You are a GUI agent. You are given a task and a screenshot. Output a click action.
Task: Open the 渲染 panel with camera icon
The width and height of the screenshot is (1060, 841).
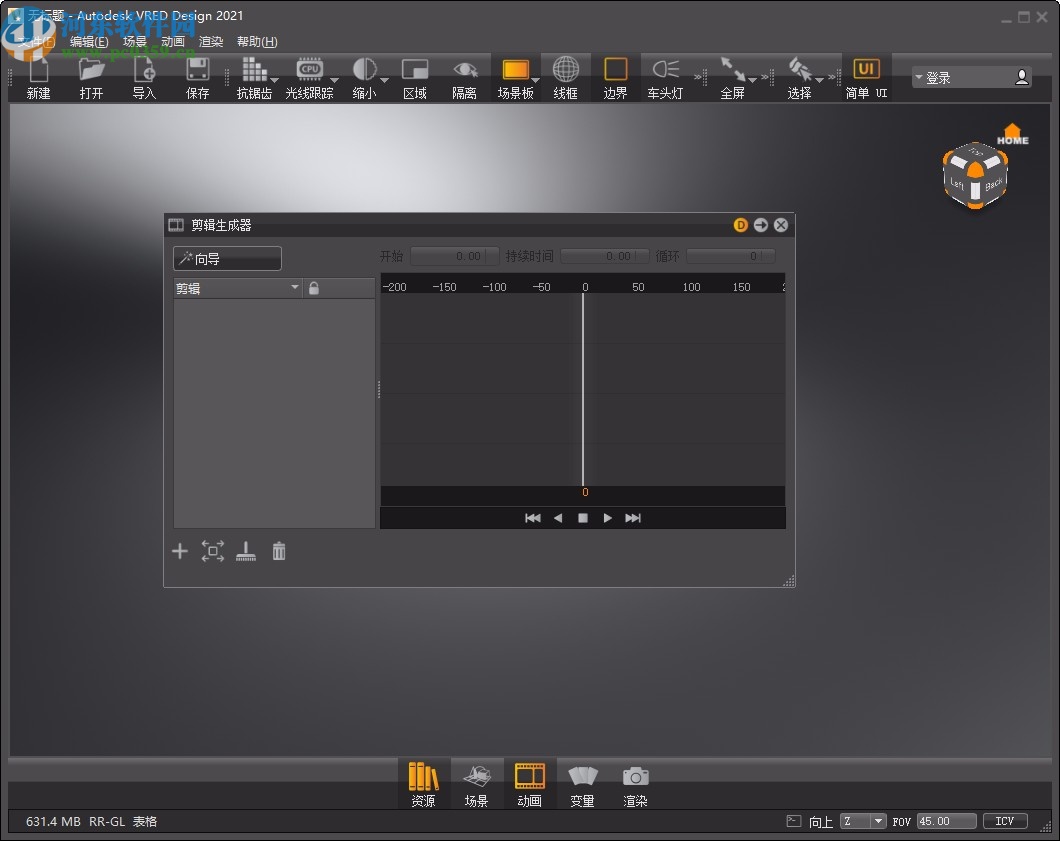click(636, 783)
